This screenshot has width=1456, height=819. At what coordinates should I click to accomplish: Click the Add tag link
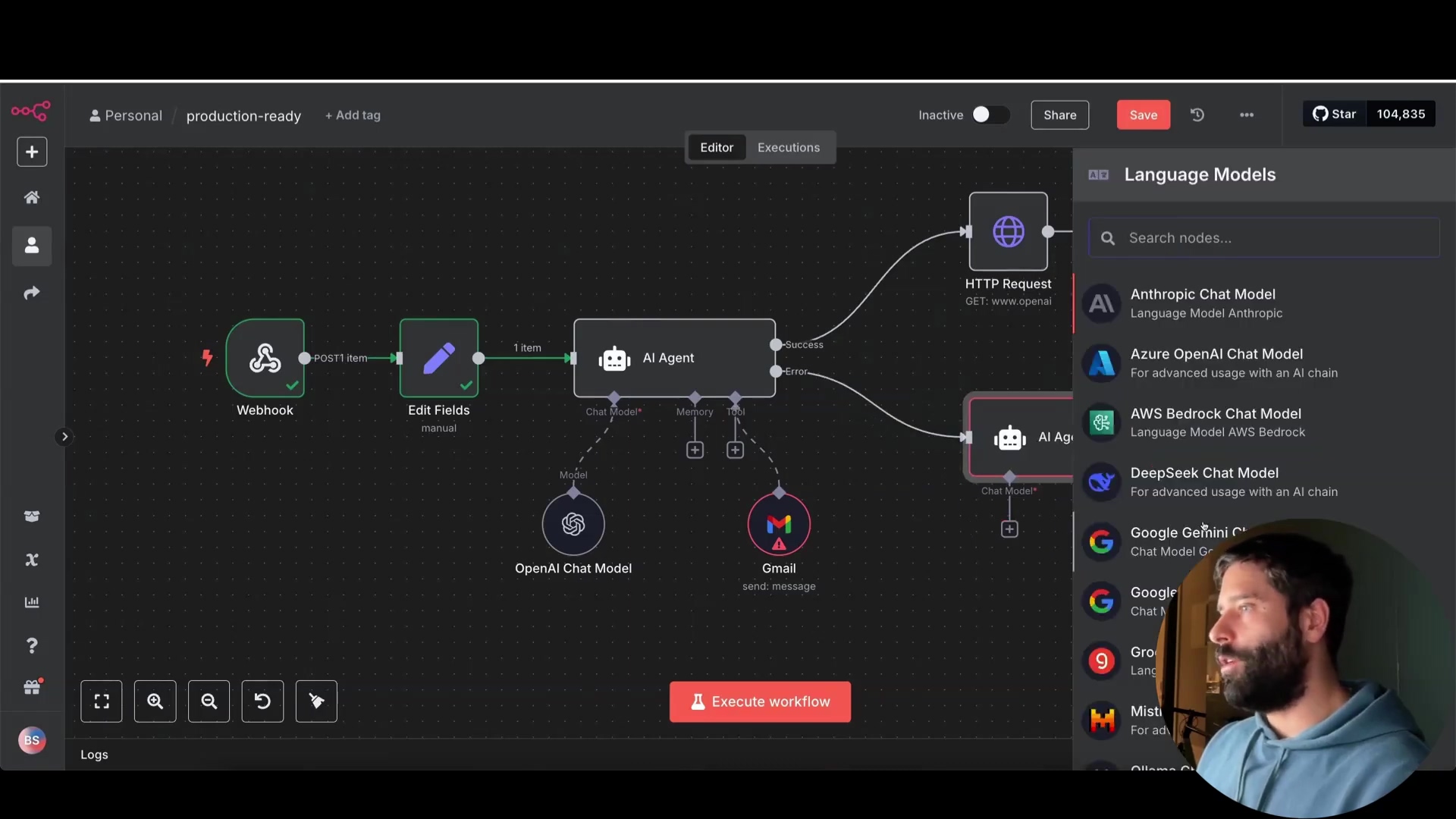click(x=353, y=115)
